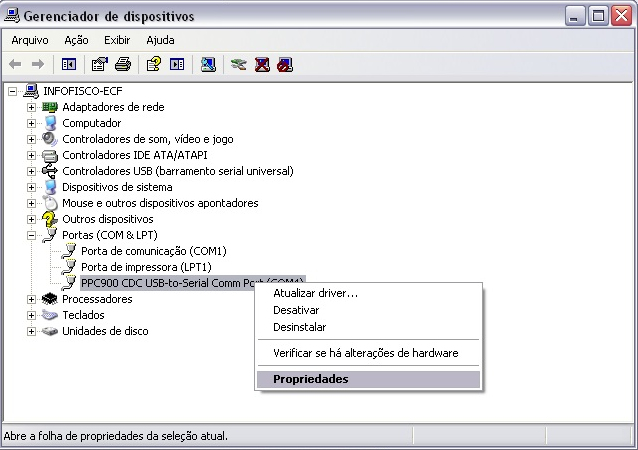Select Porta de comunicação (COM1)
The width and height of the screenshot is (638, 450).
click(154, 251)
